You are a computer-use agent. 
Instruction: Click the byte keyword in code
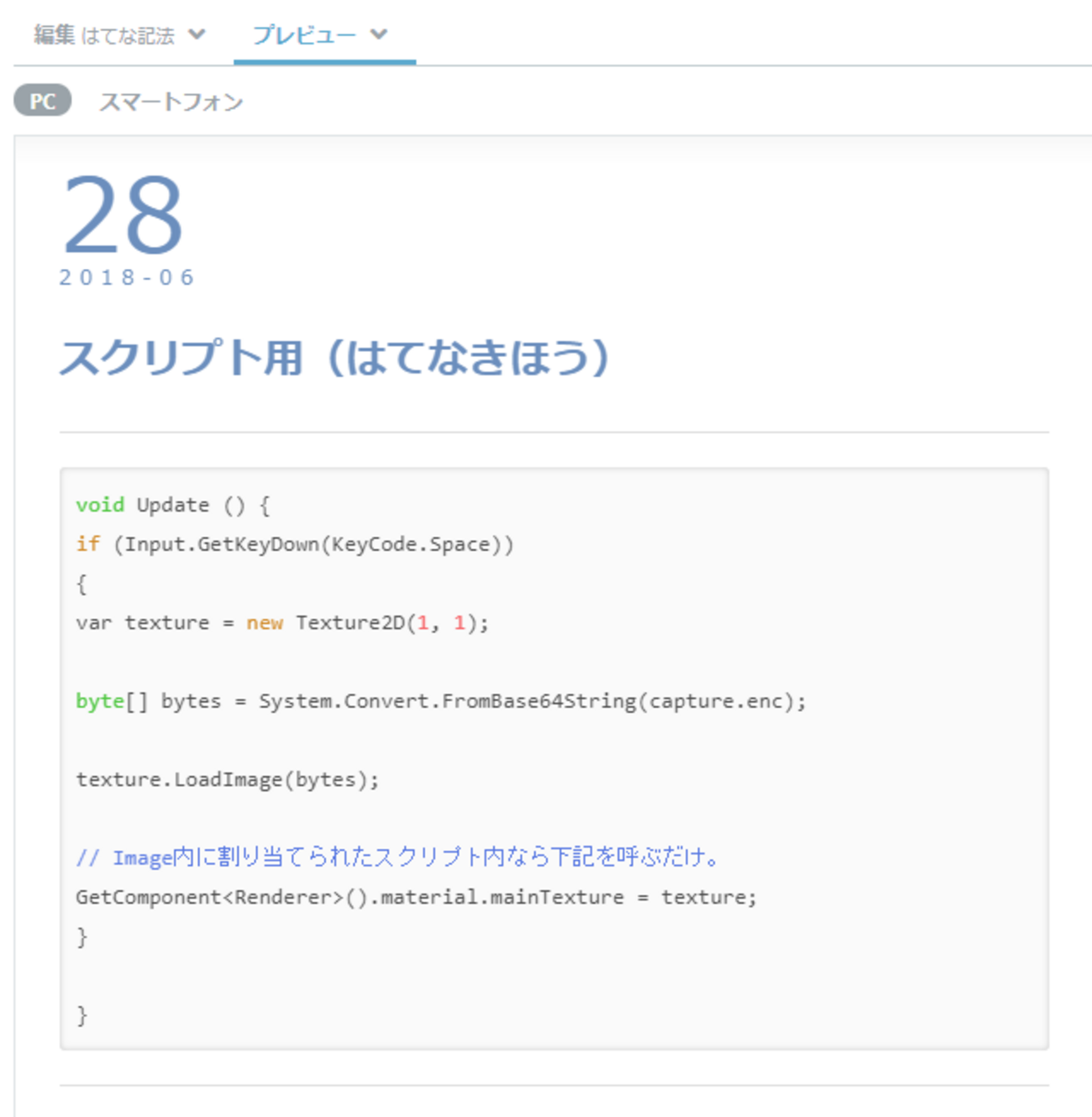(x=99, y=701)
